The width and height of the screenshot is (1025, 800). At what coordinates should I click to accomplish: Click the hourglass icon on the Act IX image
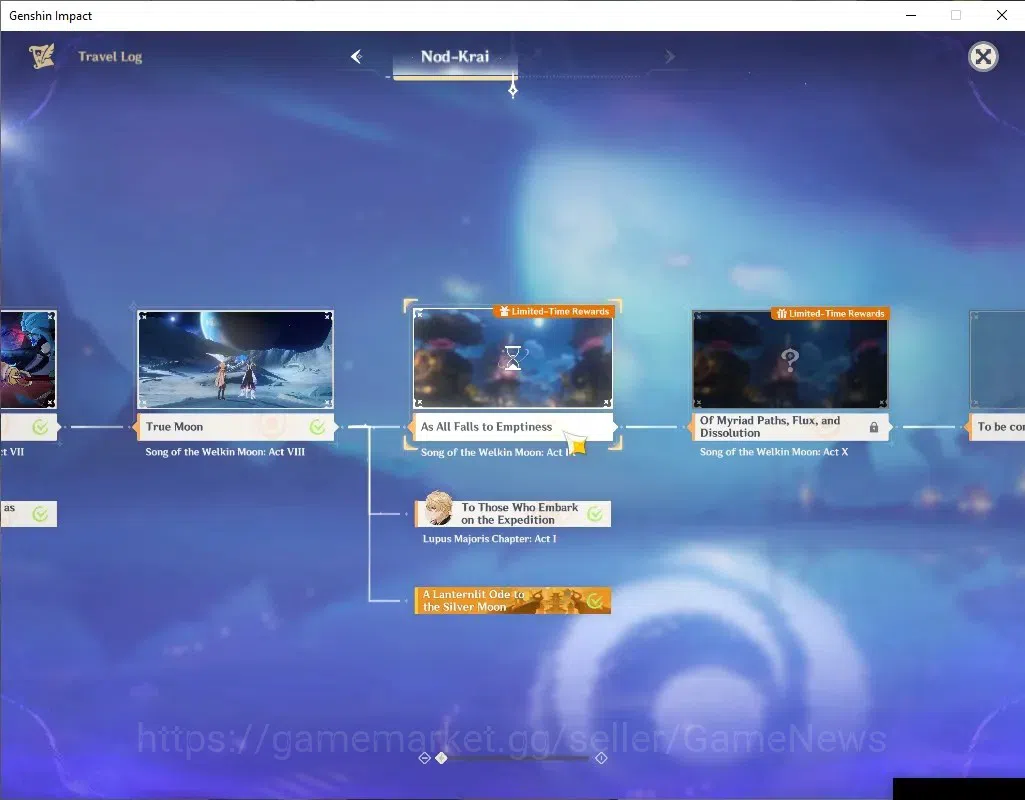click(512, 358)
